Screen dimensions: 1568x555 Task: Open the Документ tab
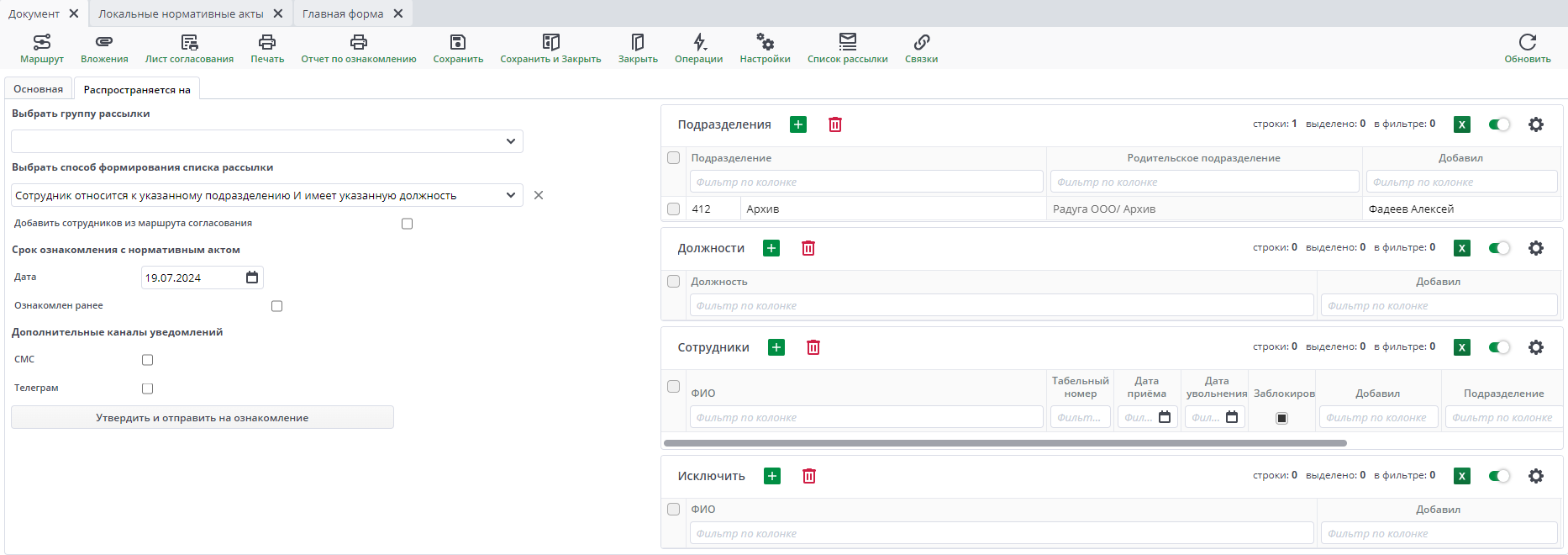point(34,13)
